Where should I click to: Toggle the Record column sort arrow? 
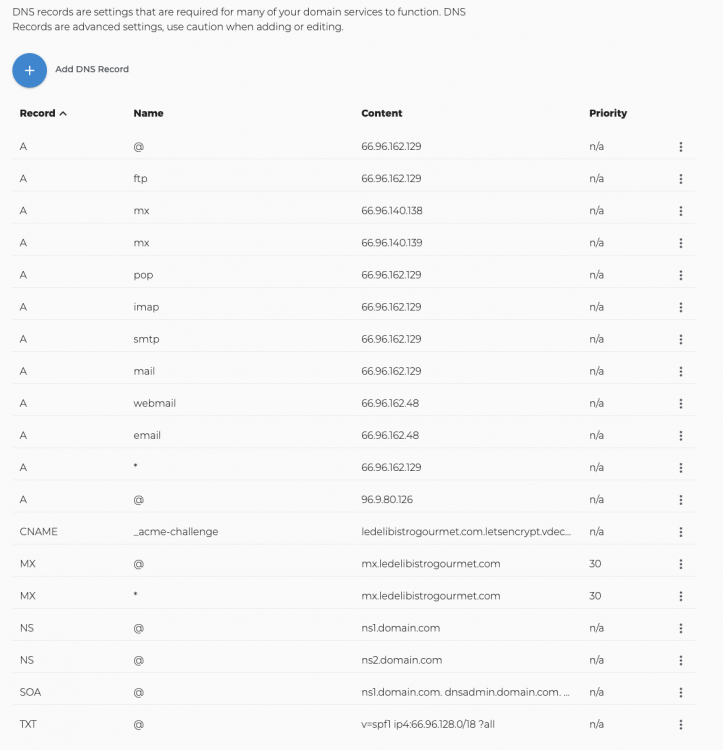[x=63, y=114]
